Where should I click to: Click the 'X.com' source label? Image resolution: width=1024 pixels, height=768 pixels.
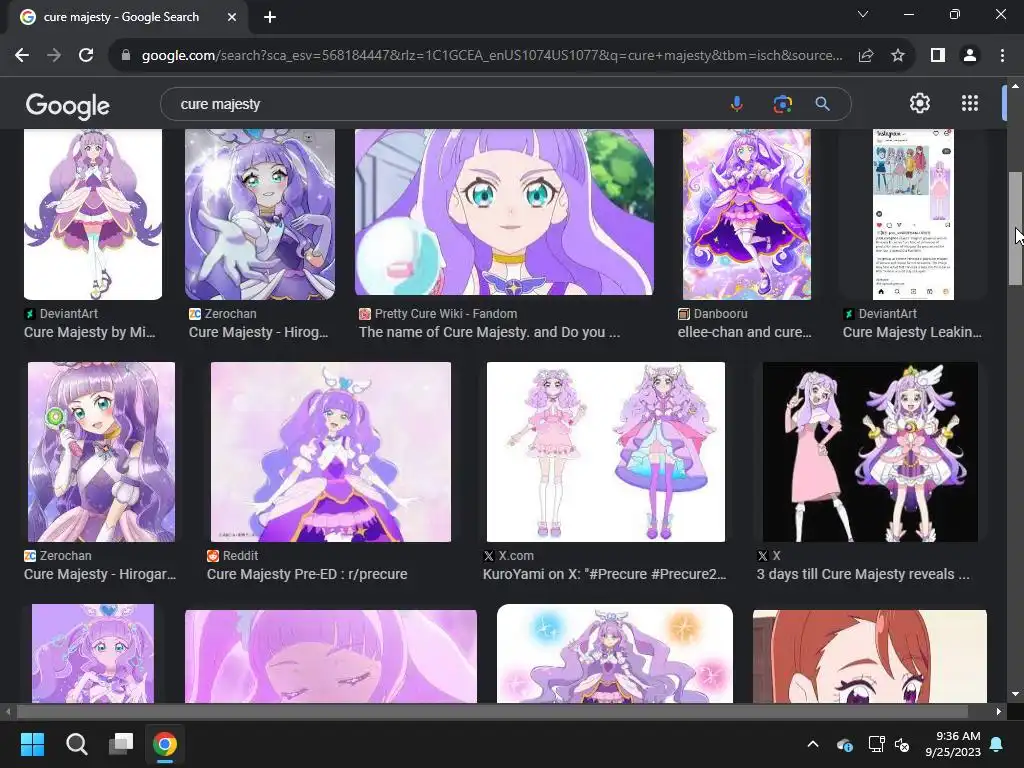click(x=516, y=556)
